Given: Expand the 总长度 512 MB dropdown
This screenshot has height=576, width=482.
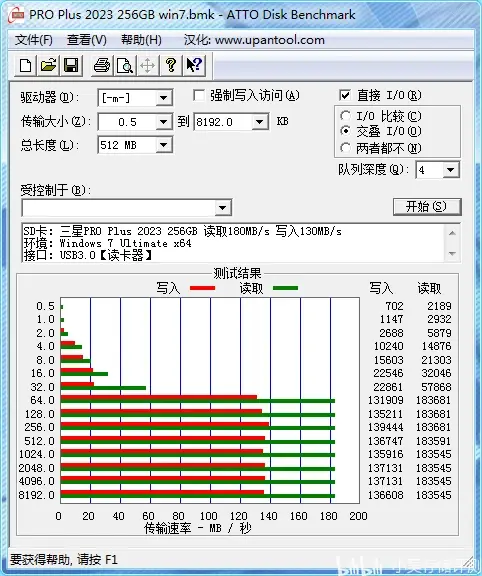Looking at the screenshot, I should coord(163,145).
